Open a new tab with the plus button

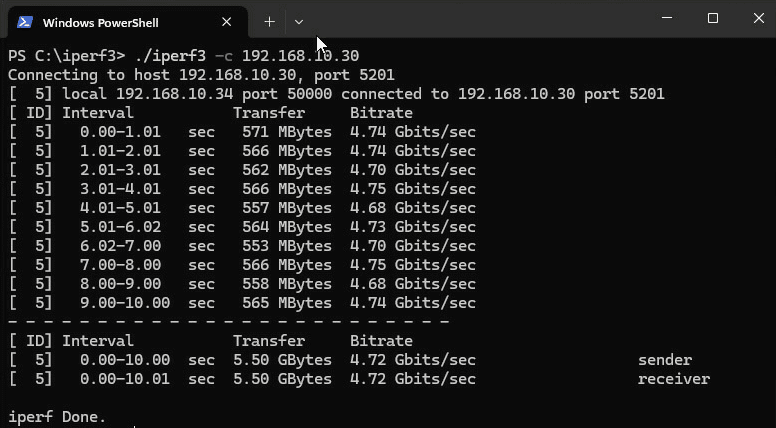[x=269, y=21]
